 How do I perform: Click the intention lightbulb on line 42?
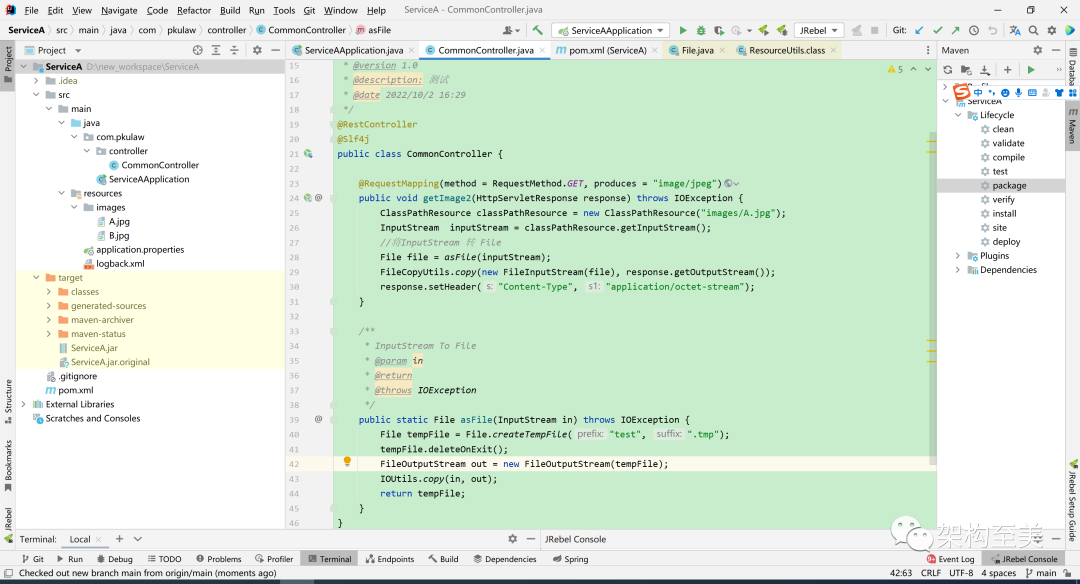(x=347, y=463)
